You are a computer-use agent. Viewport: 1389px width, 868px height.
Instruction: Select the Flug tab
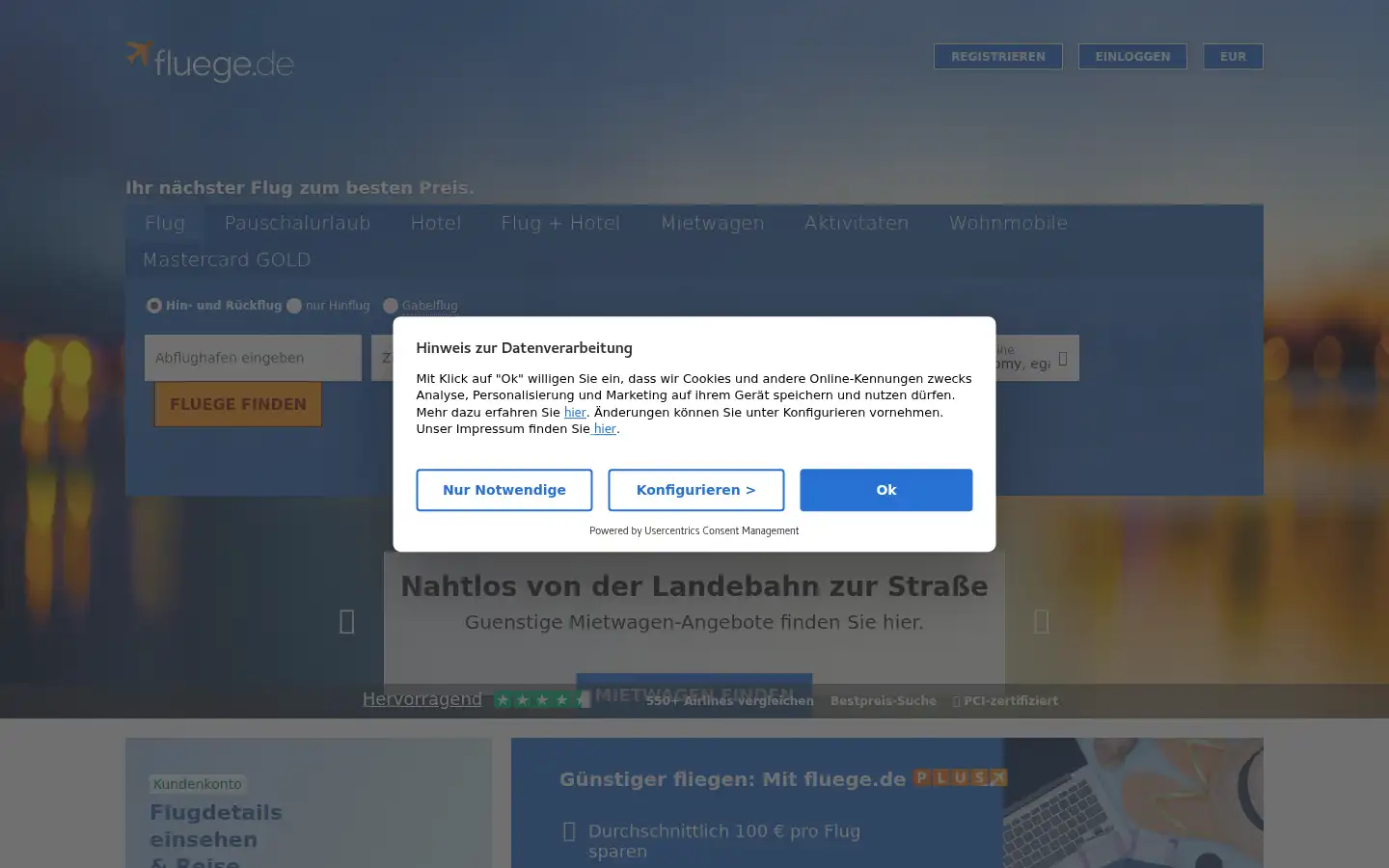coord(165,223)
